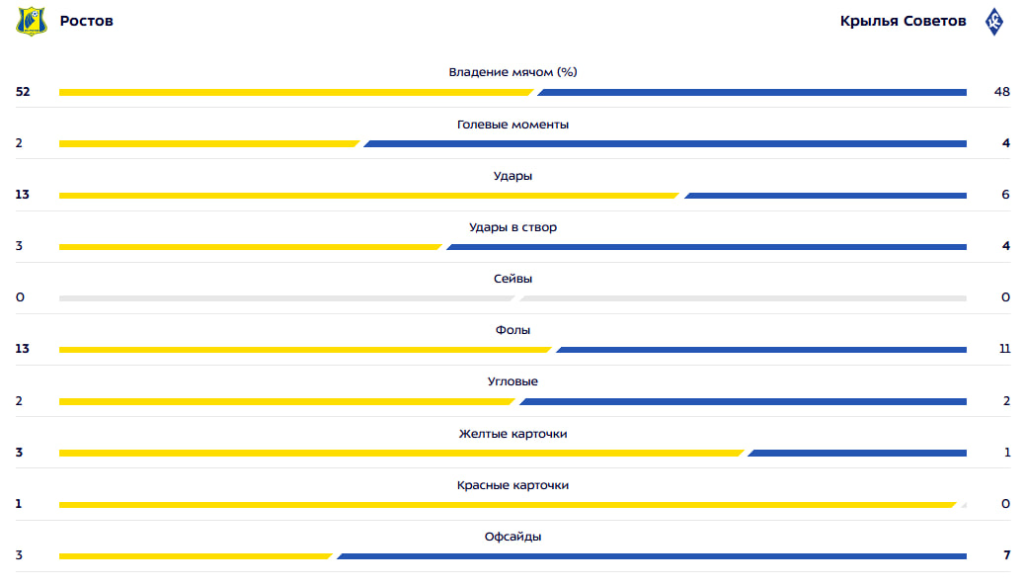Click the Krylia Sovetov club logo
Viewport: 1024px width, 586px height.
pyautogui.click(x=994, y=22)
